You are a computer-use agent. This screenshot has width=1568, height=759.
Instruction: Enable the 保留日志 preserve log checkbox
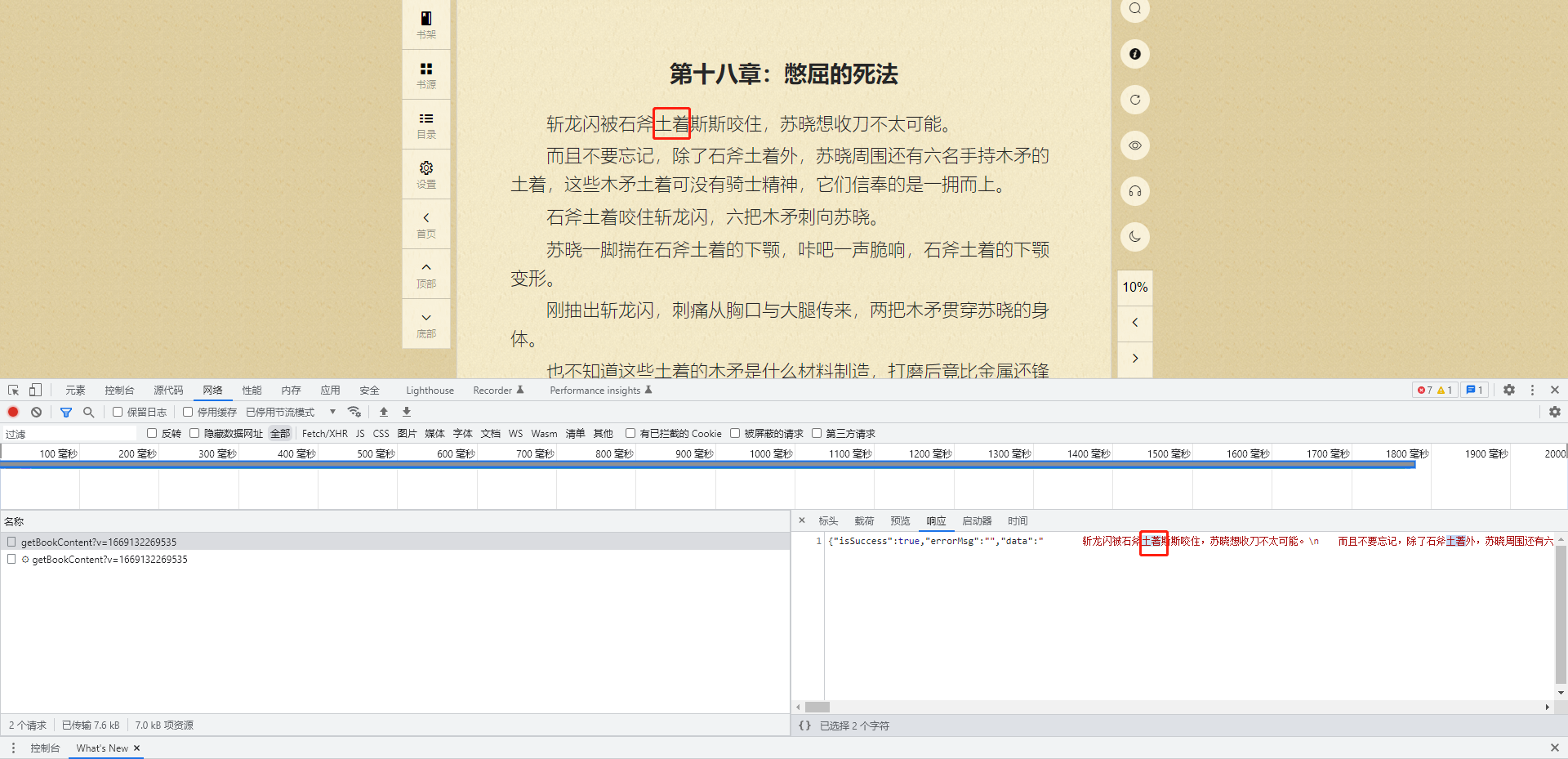[118, 412]
